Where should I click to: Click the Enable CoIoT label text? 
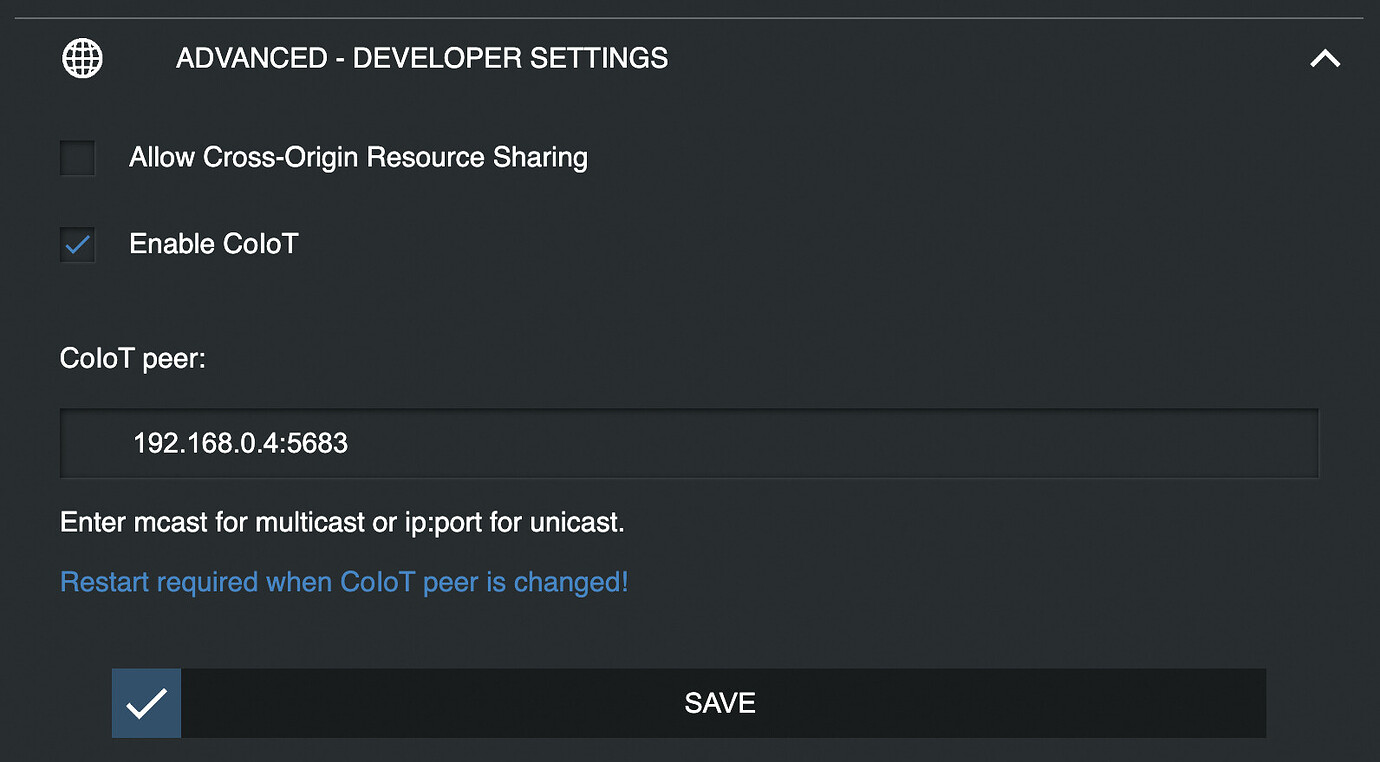[x=214, y=244]
